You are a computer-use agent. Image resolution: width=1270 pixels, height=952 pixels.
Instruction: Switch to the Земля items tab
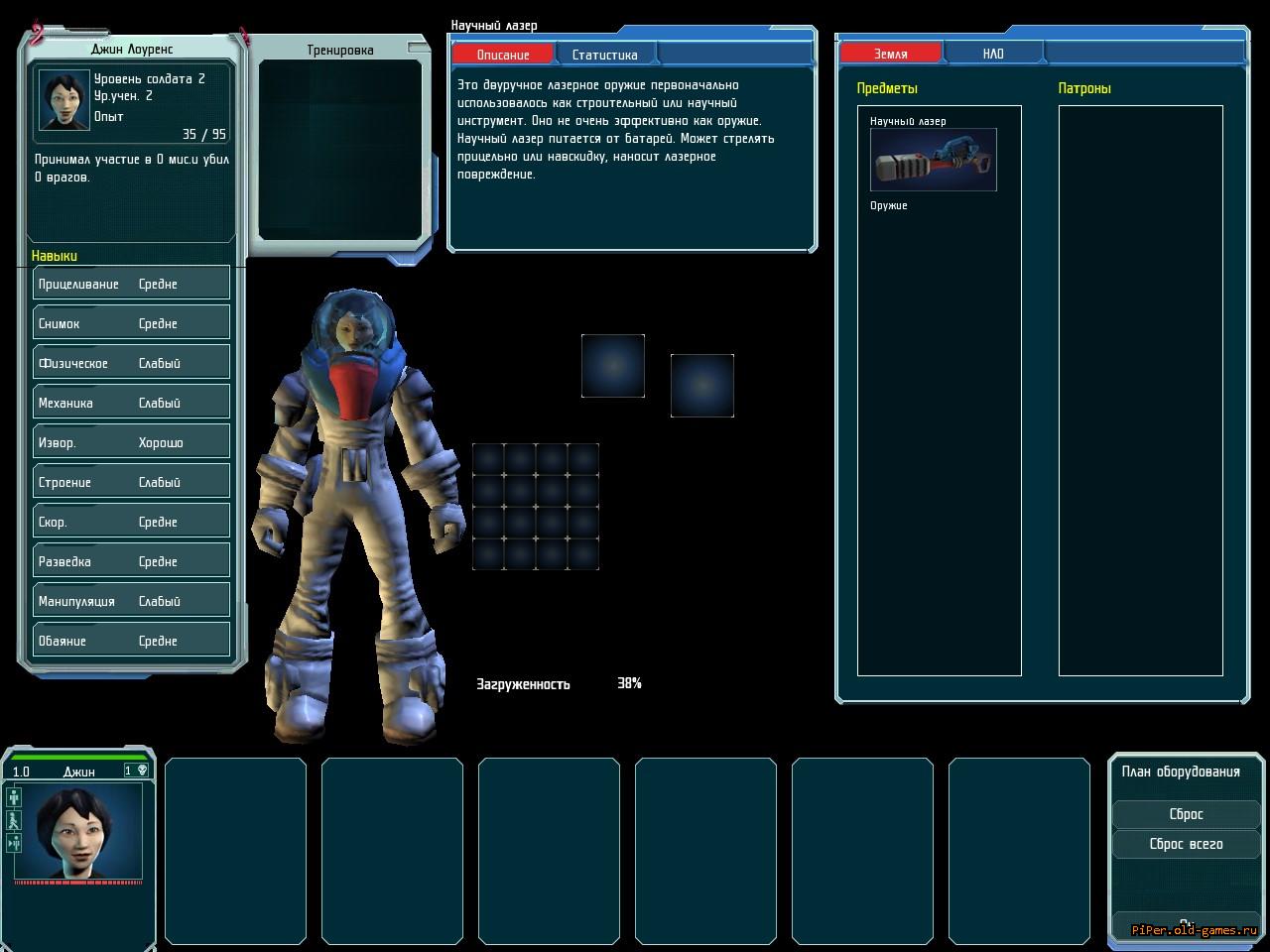tap(890, 54)
